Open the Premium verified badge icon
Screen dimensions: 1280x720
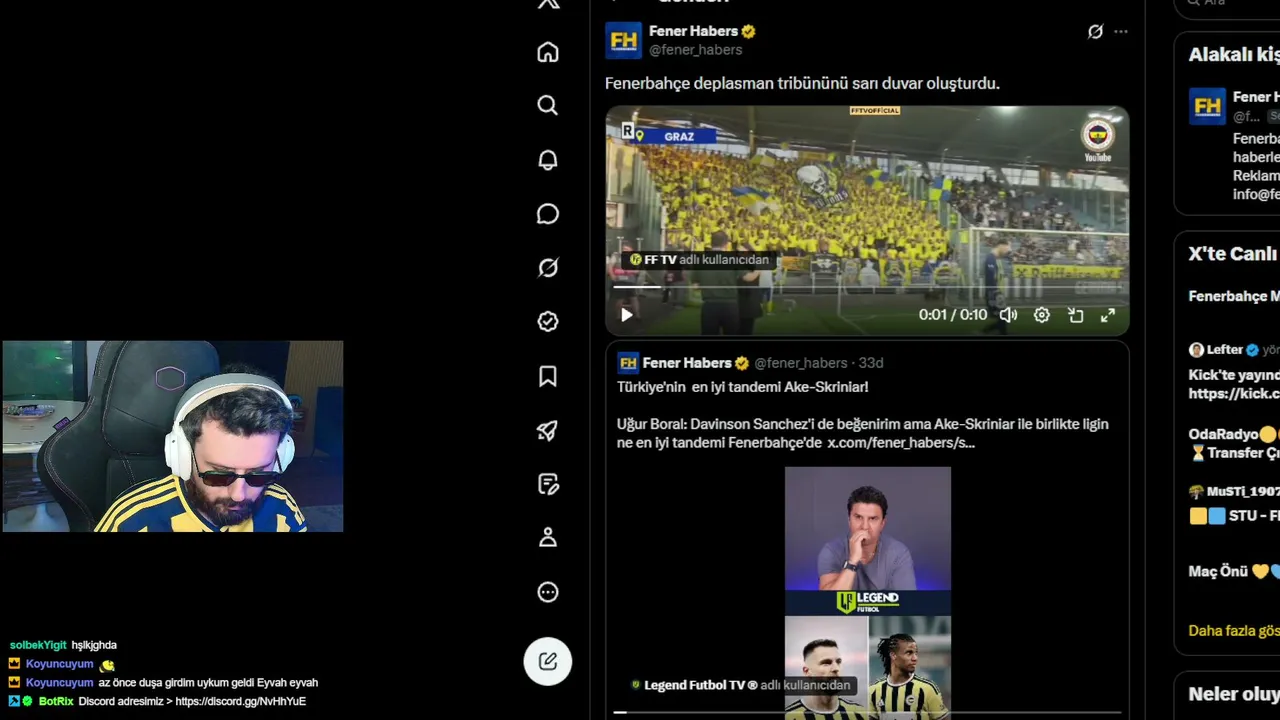coord(548,322)
